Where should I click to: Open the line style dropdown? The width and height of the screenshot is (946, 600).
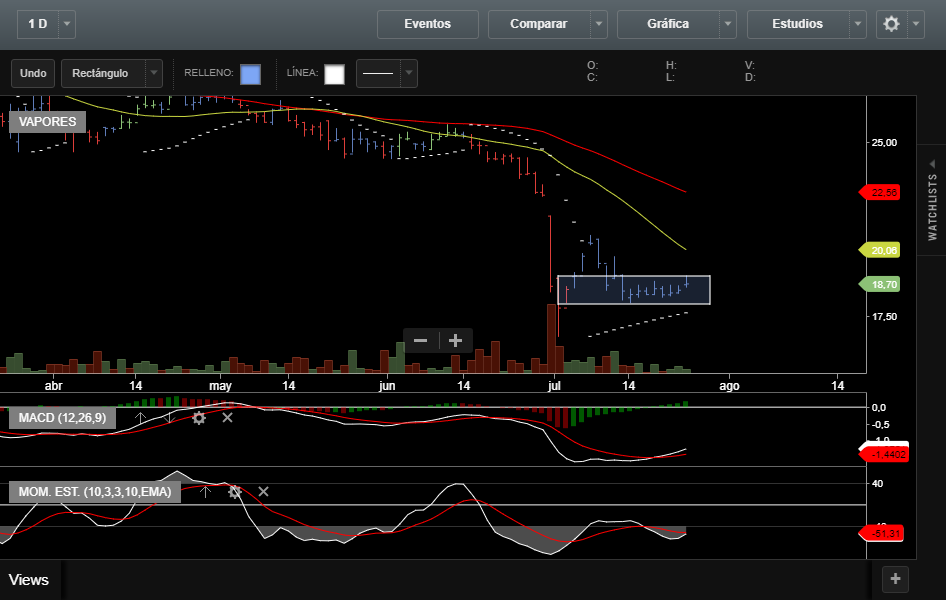(408, 73)
